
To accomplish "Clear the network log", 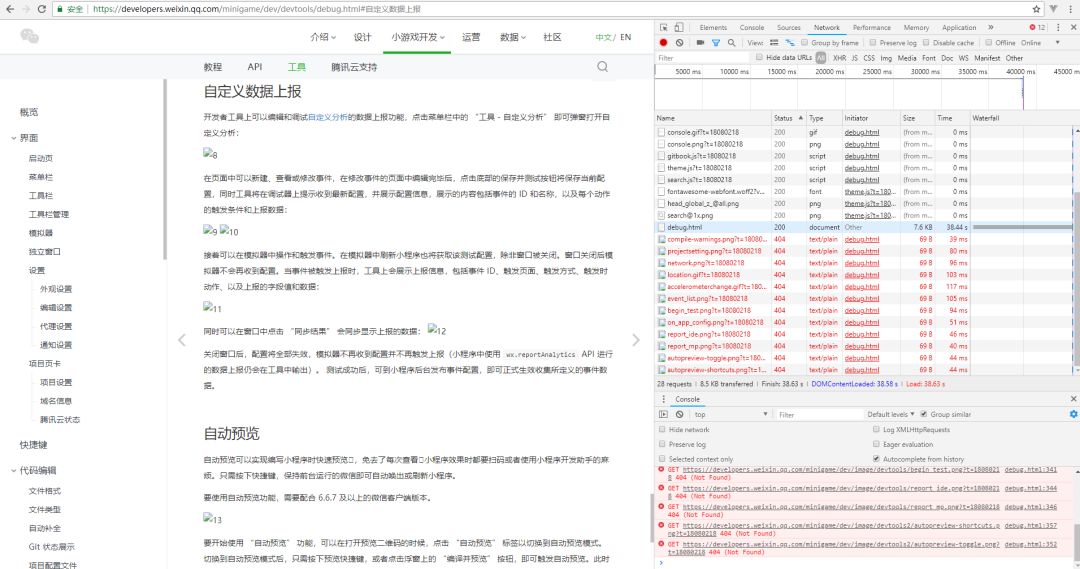I will [680, 43].
